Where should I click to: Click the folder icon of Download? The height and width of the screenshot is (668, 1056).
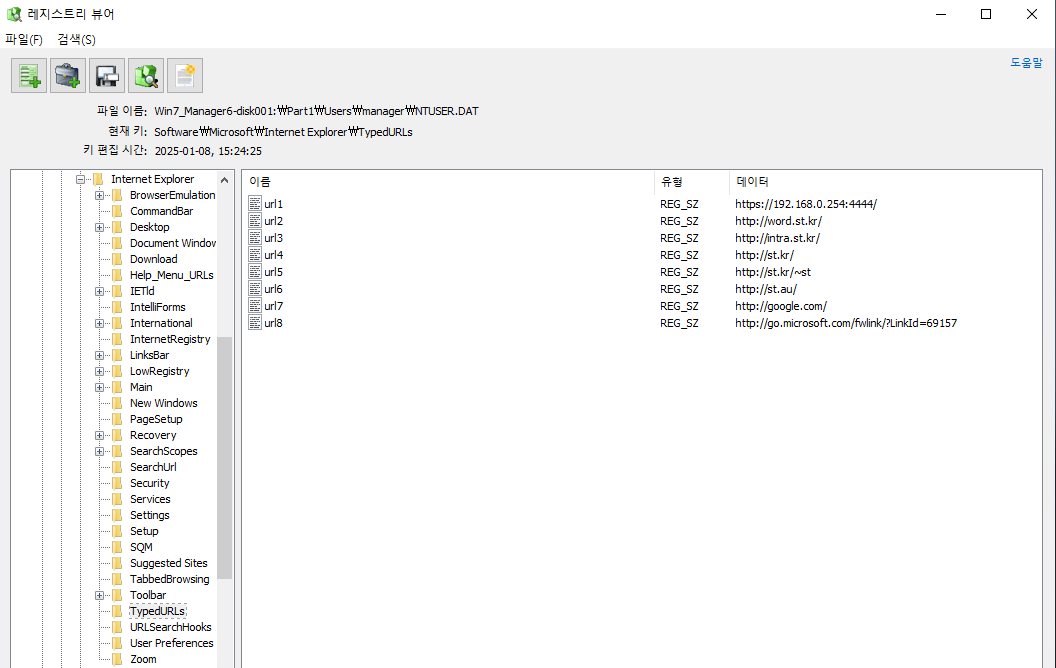tap(117, 259)
